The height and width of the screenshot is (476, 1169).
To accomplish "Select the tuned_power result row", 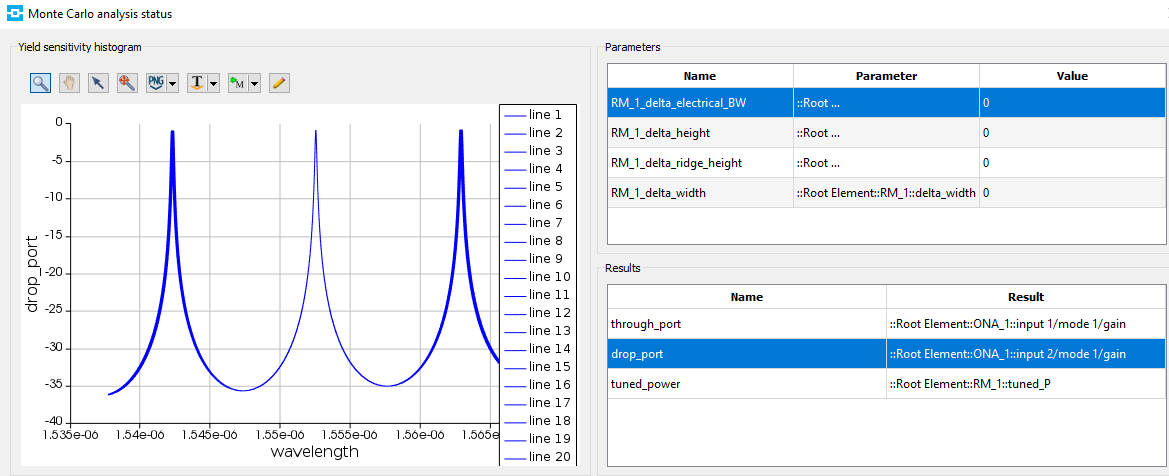I will [x=886, y=383].
